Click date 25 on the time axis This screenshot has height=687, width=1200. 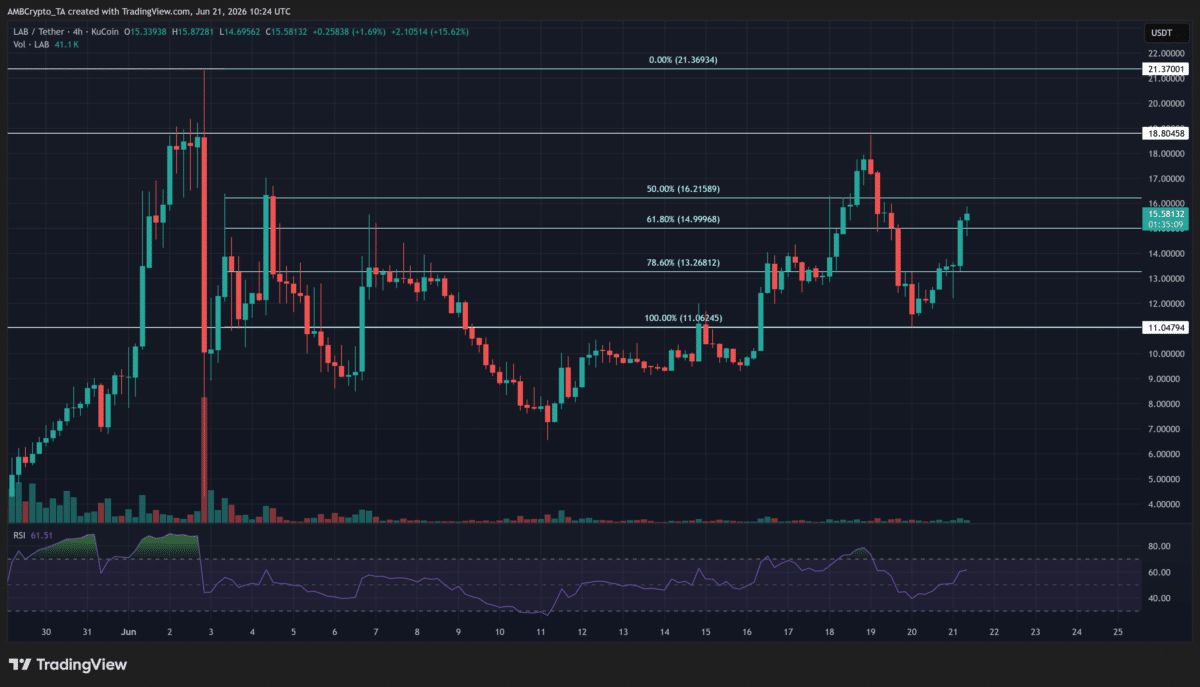tap(1118, 632)
